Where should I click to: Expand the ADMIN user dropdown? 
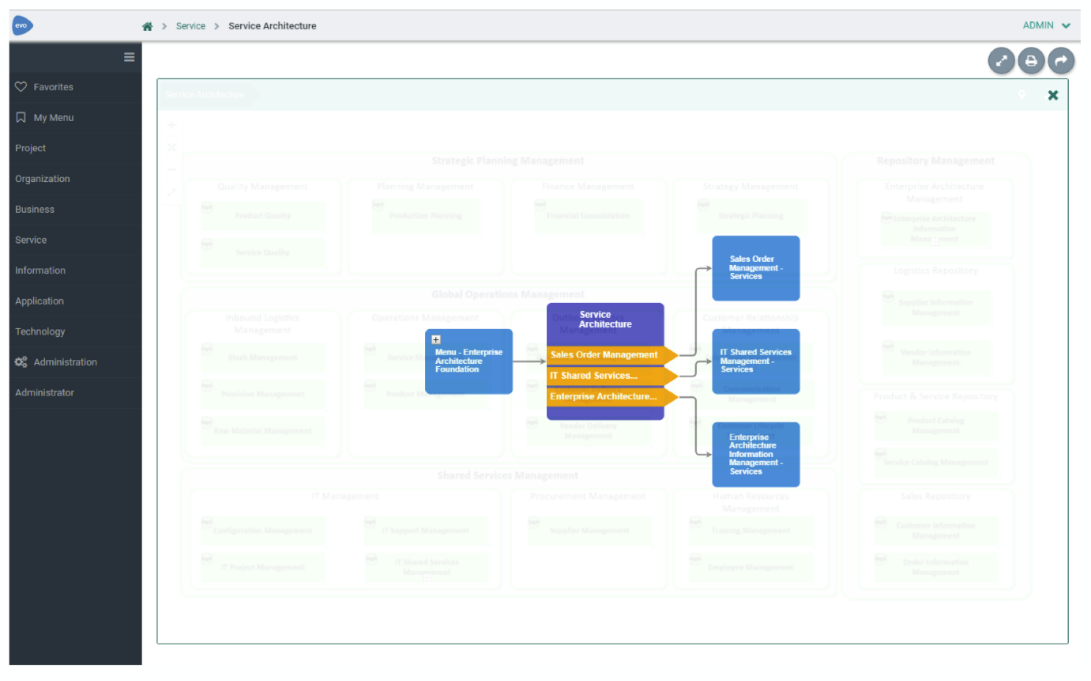click(x=1046, y=25)
